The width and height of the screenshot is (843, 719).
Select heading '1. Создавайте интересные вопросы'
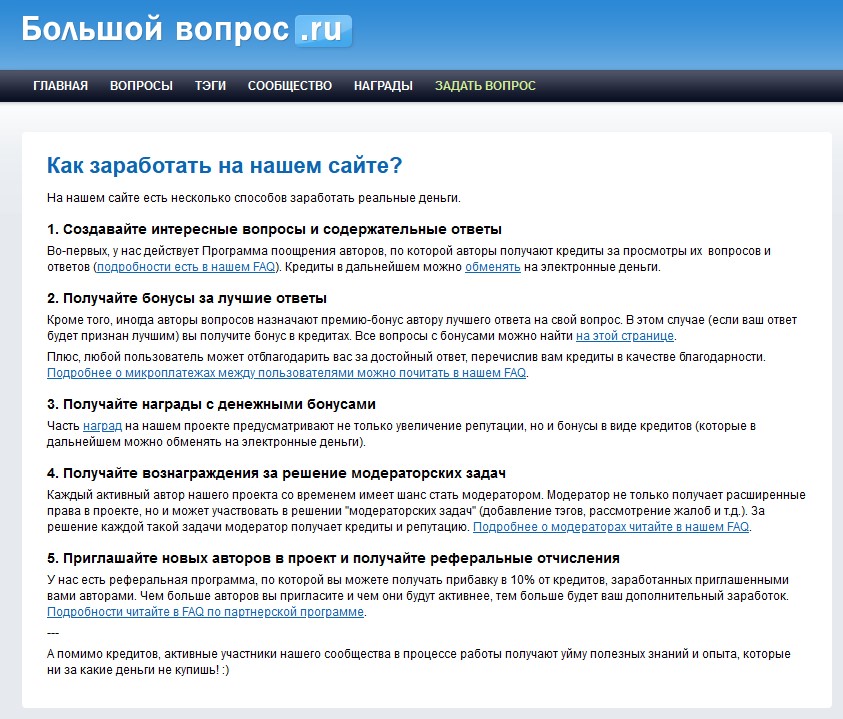click(274, 228)
